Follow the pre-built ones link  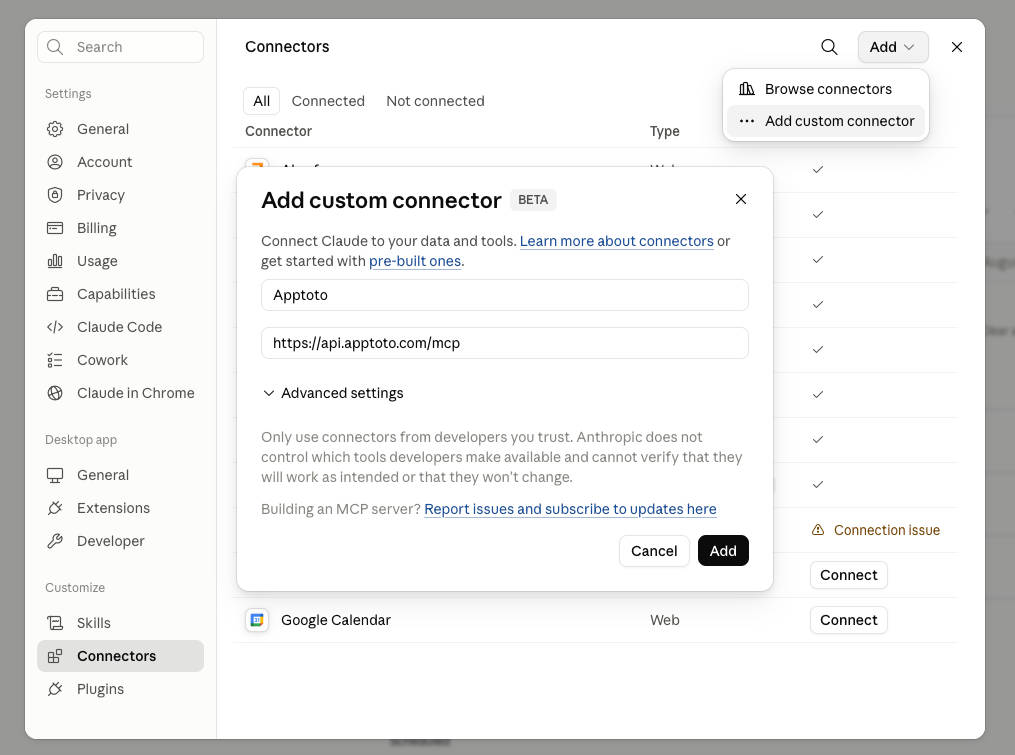click(415, 261)
